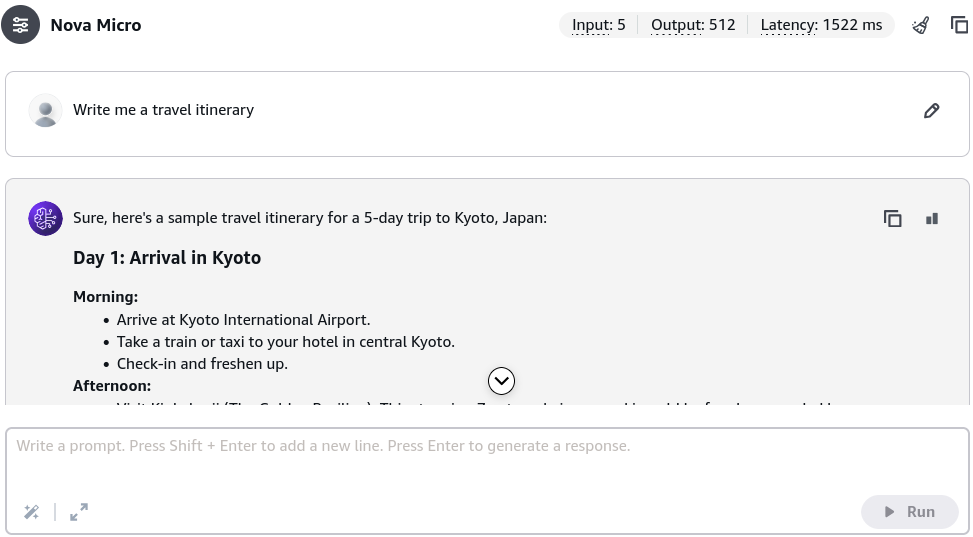Click the 'Day 1: Arrival in Kyoto' heading
Screen dimensions: 973x537
(x=167, y=258)
